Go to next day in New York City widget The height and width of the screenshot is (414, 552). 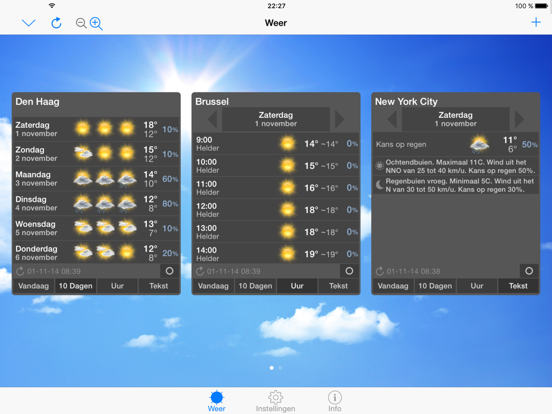(x=519, y=119)
